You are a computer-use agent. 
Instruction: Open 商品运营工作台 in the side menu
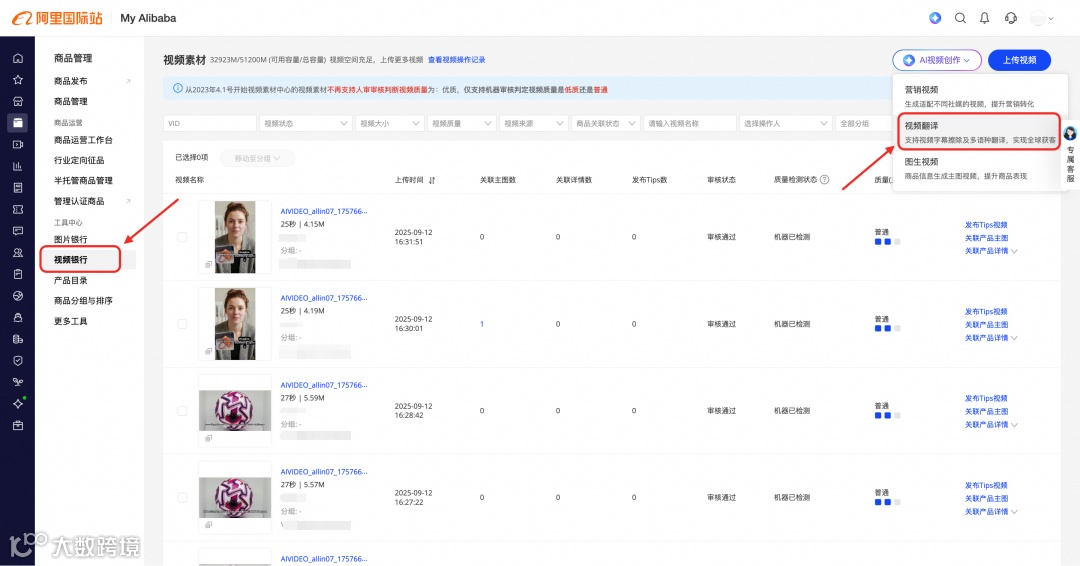click(83, 140)
